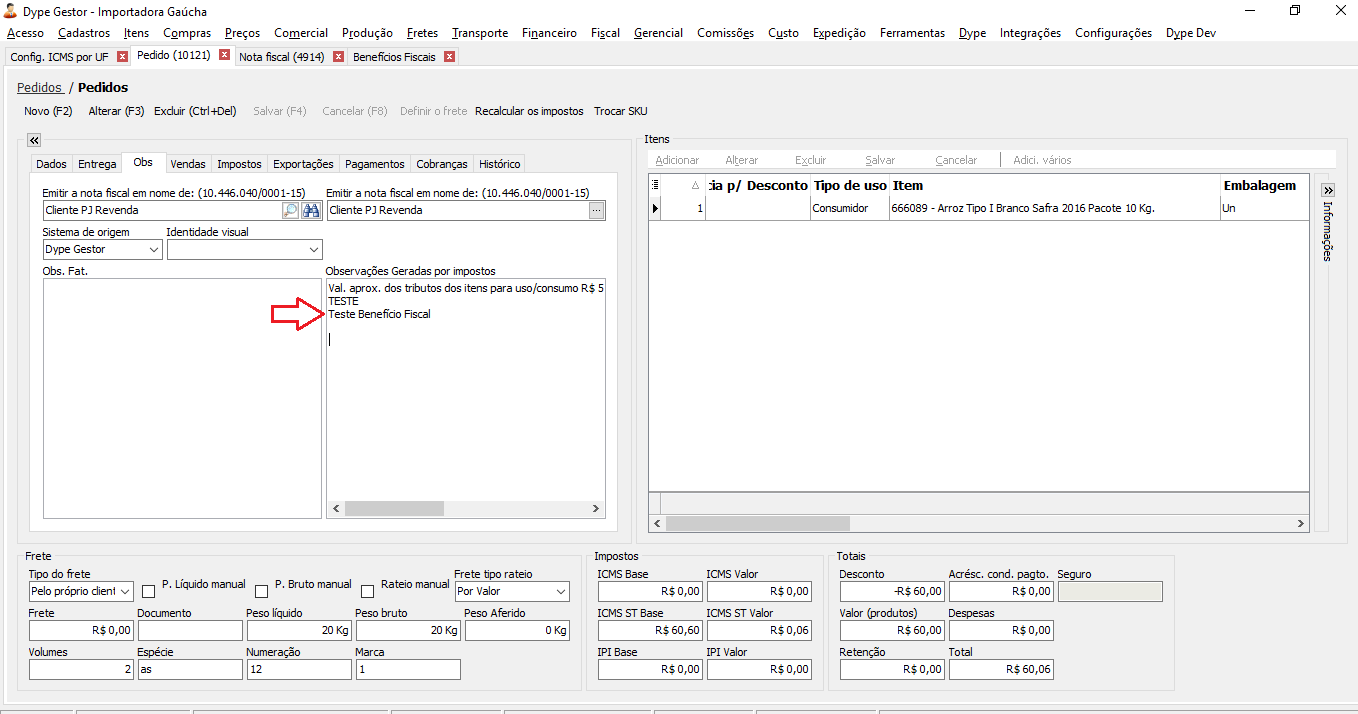The image size is (1358, 714).
Task: Open the Sistema de origem dropdown
Action: point(153,249)
